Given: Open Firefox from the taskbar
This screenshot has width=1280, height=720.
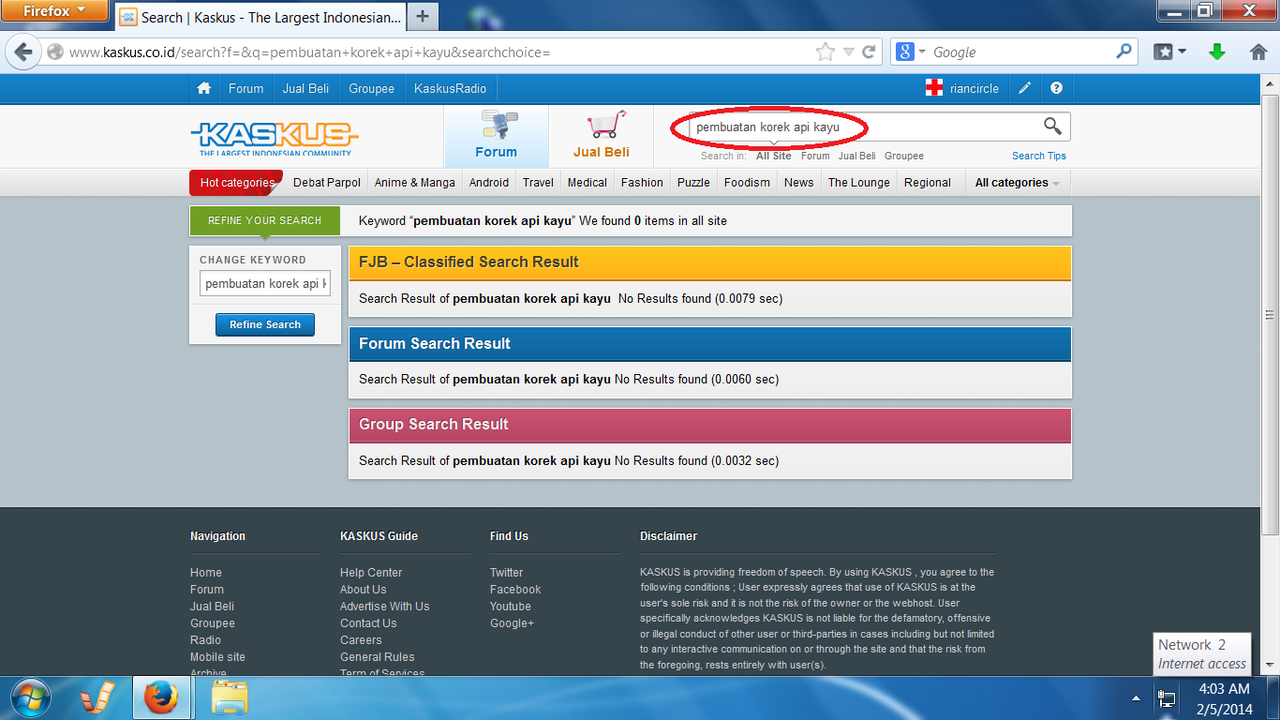Looking at the screenshot, I should coord(160,698).
